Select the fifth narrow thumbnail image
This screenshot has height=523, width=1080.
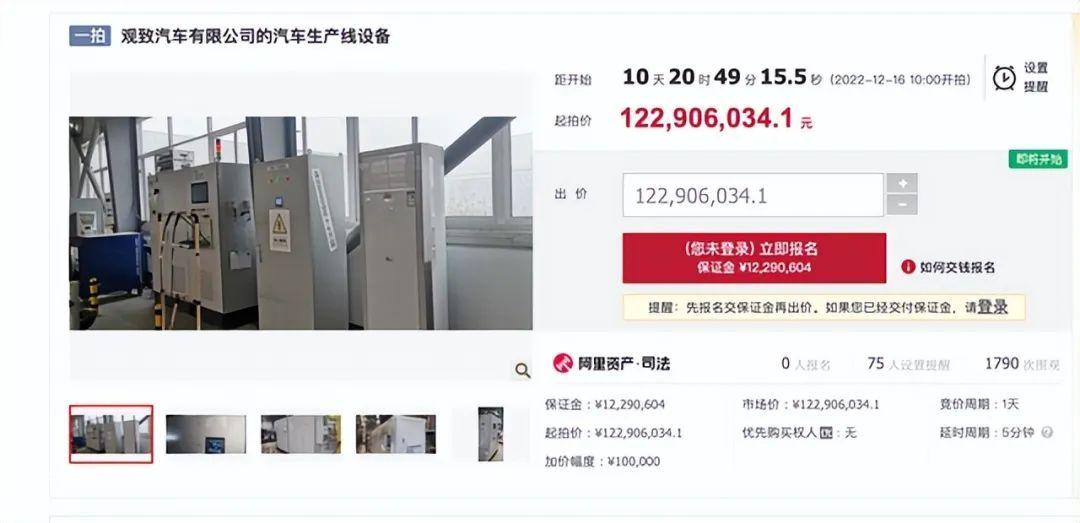(491, 434)
